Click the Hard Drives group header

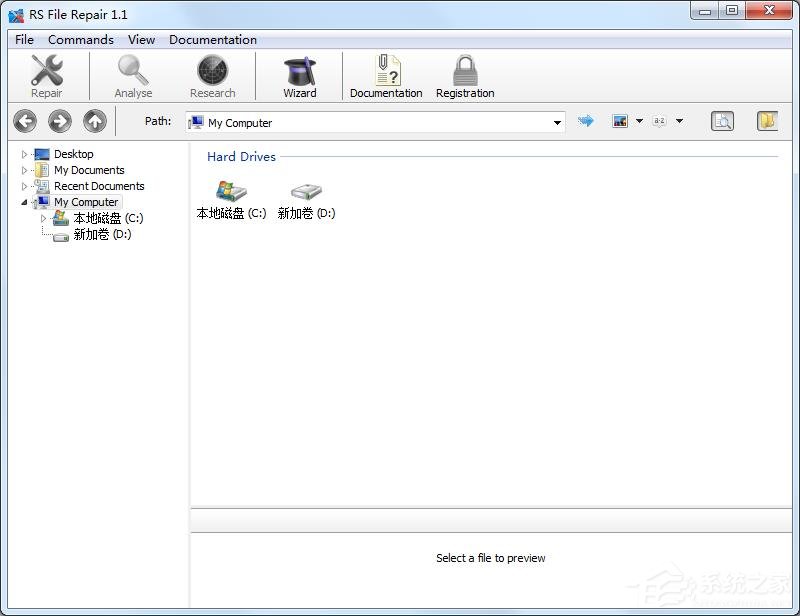click(241, 157)
